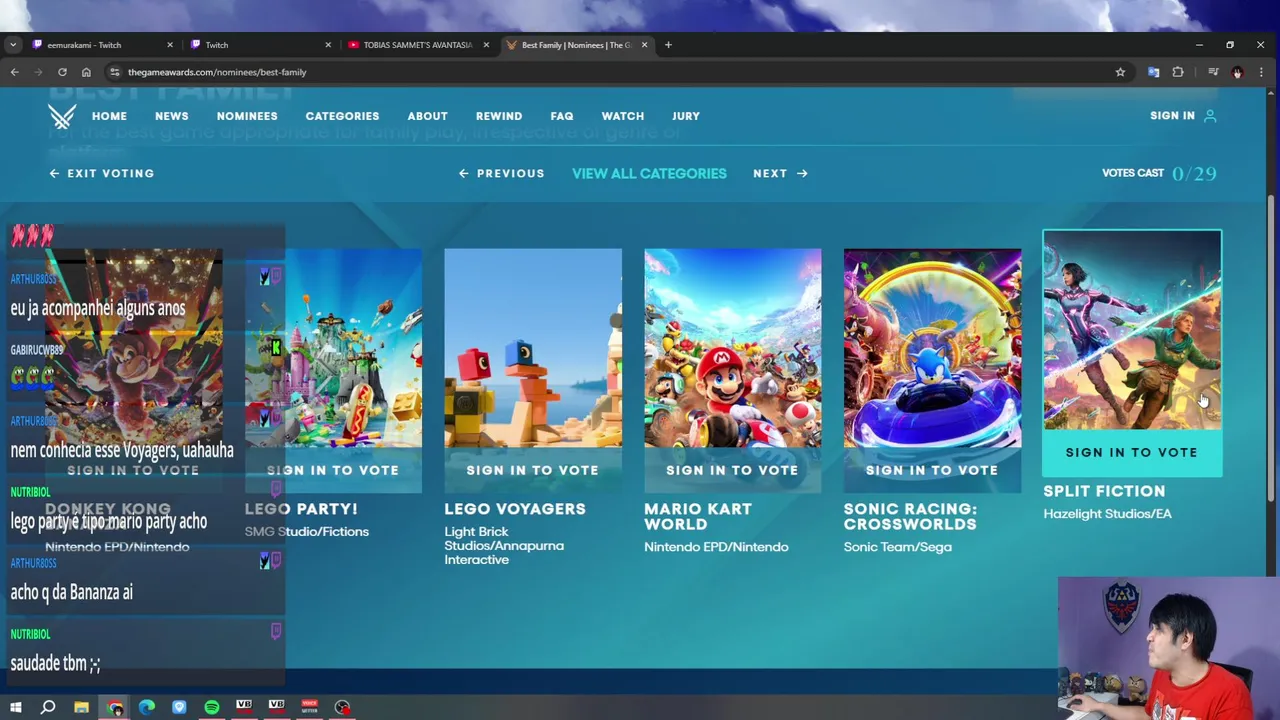Open the browser home page button
The height and width of the screenshot is (720, 1280).
pyautogui.click(x=86, y=72)
